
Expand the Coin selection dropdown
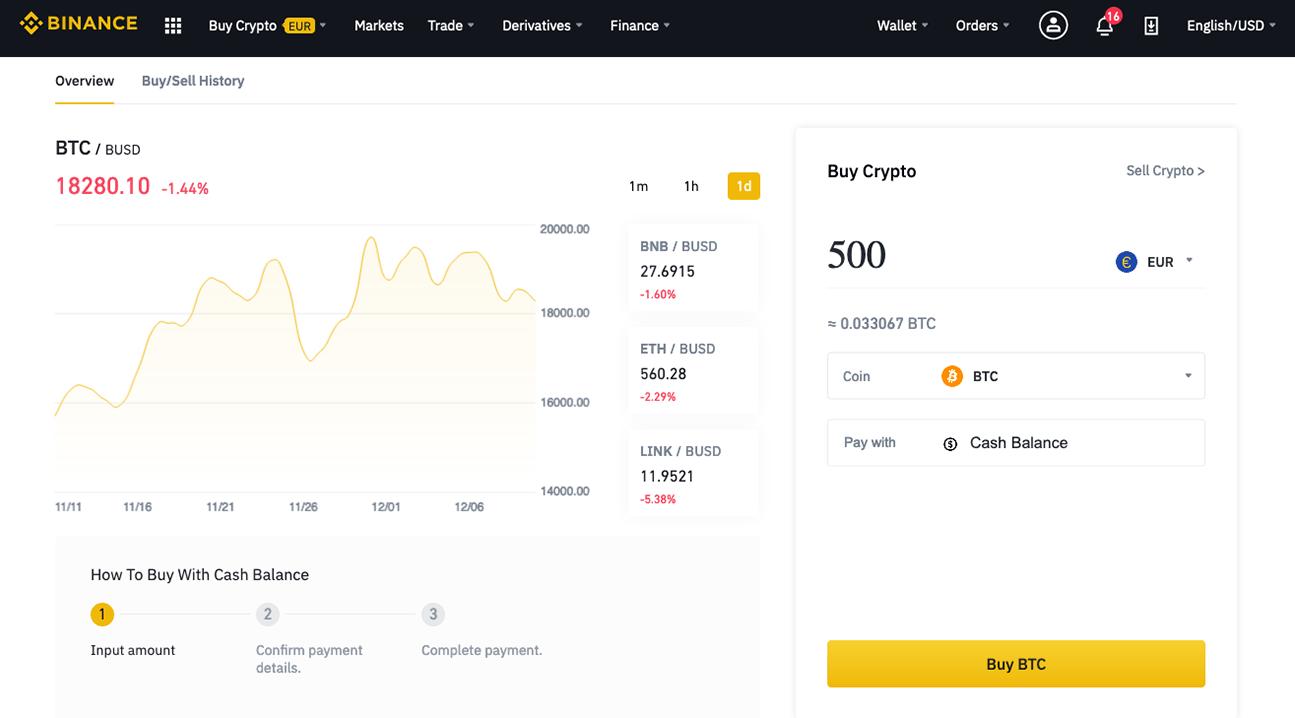click(x=1187, y=375)
